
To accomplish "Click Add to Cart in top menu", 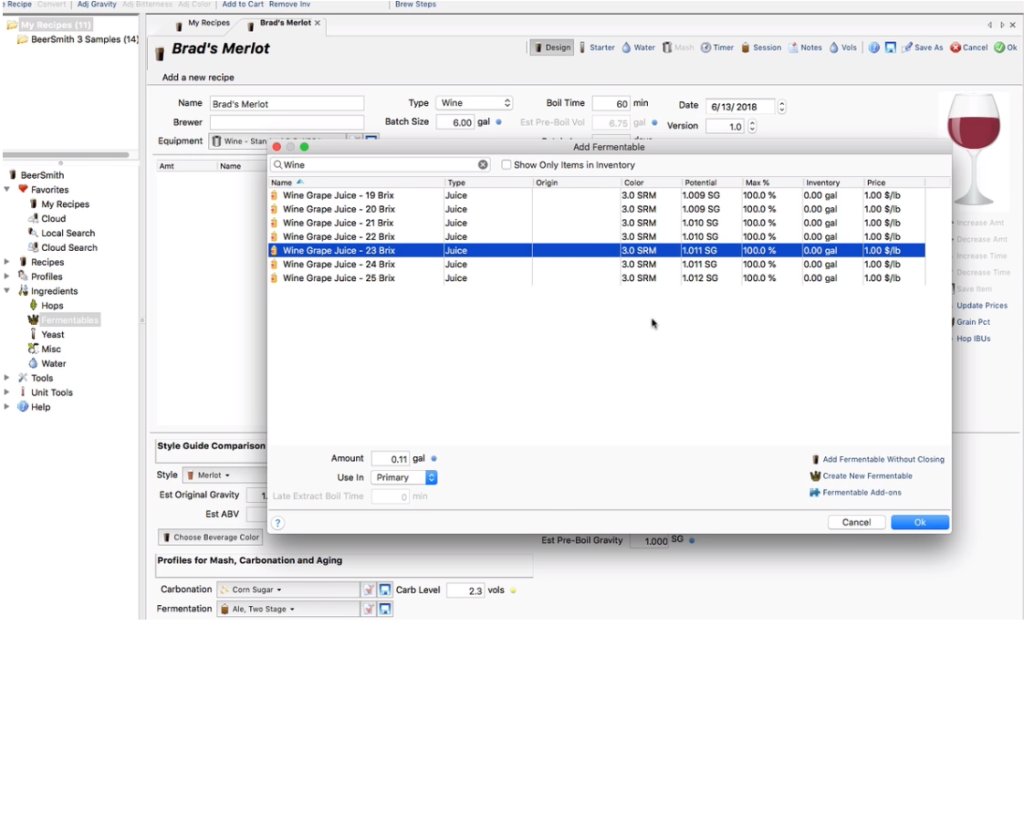I will [x=242, y=4].
